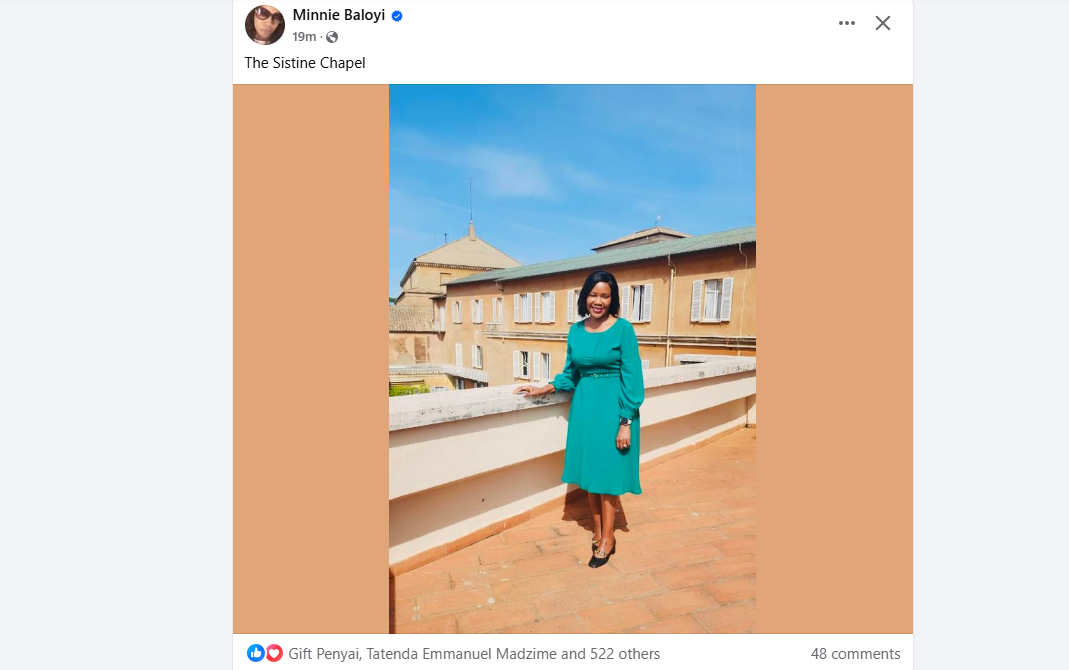Click the globe public-audience icon
The width and height of the screenshot is (1069, 670).
[332, 37]
